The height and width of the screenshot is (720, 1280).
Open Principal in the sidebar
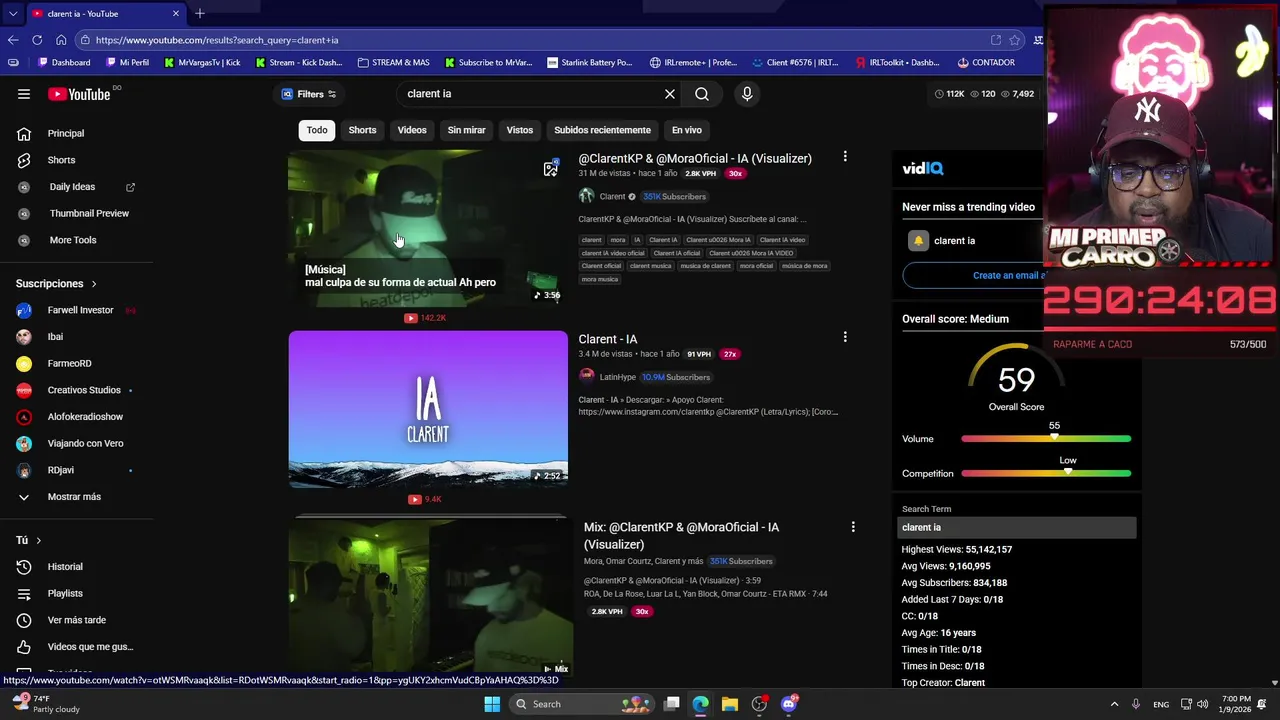[x=66, y=133]
